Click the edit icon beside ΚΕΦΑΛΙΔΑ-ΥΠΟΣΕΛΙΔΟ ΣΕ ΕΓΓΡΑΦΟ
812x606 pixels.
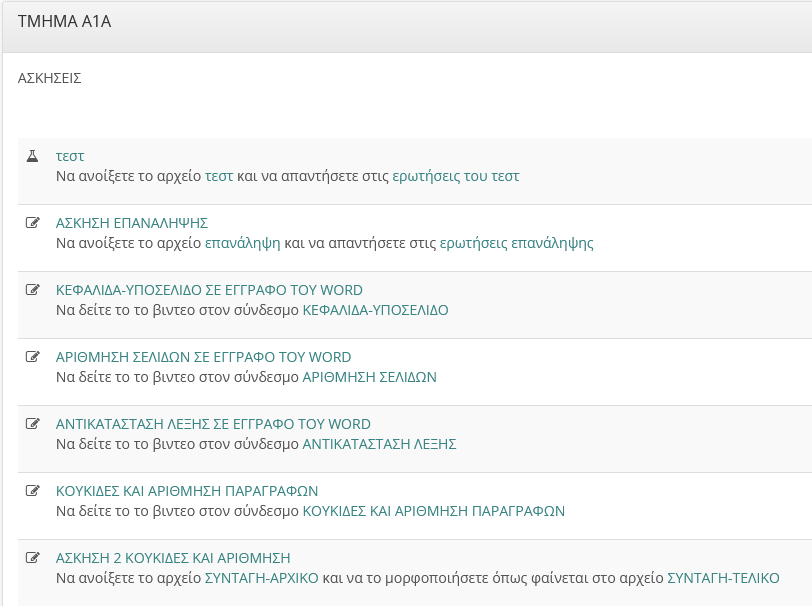click(32, 290)
